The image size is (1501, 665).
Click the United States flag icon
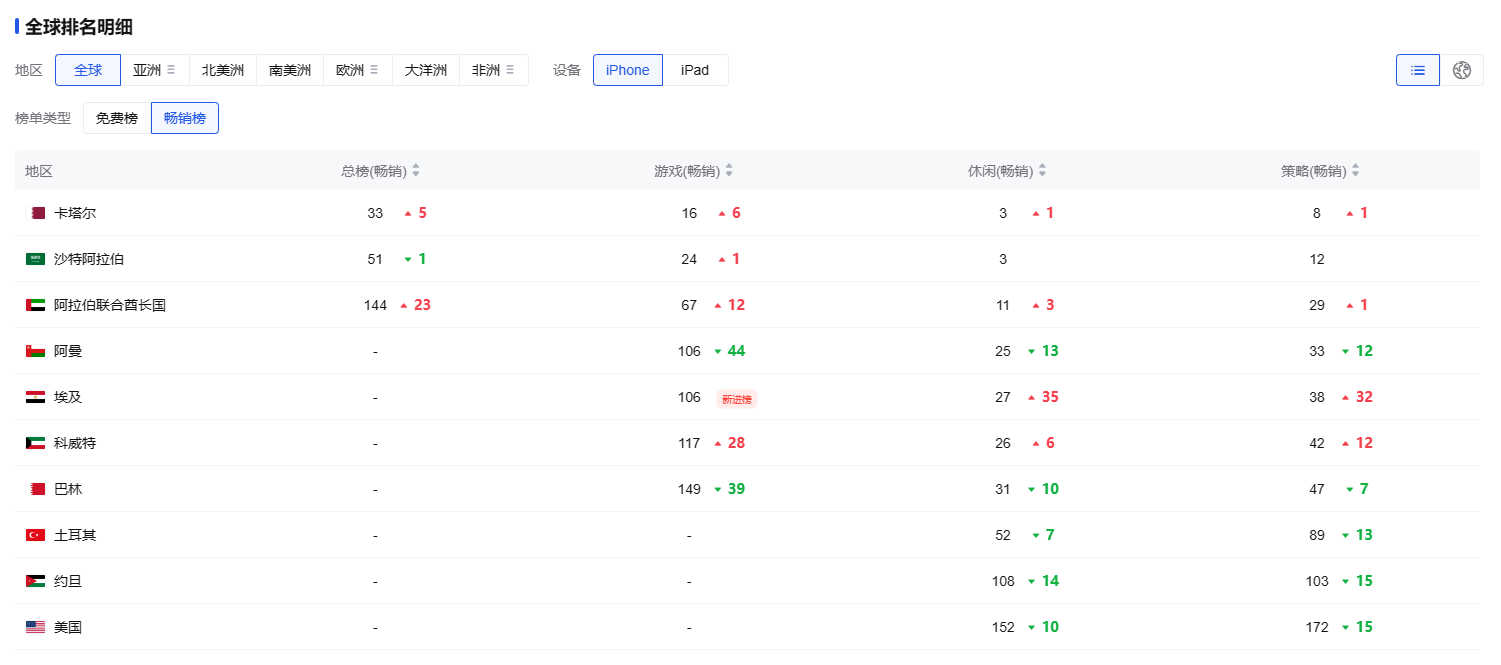point(36,627)
